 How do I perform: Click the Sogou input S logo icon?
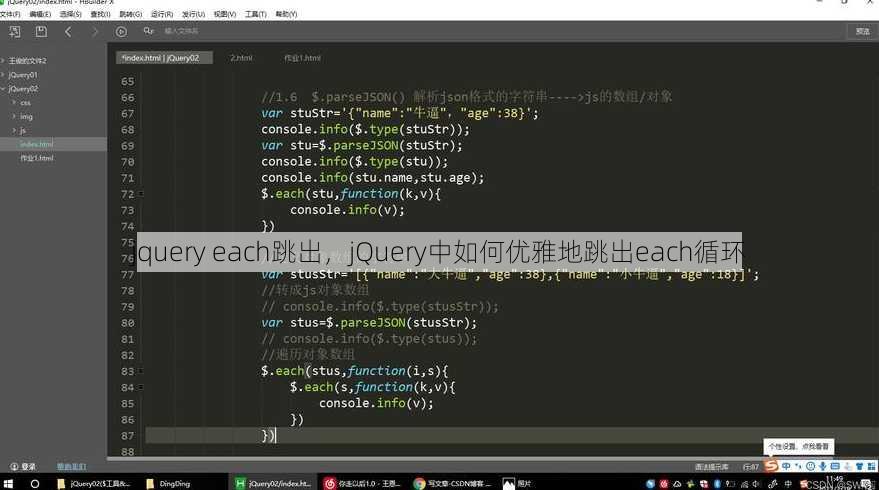[771, 466]
